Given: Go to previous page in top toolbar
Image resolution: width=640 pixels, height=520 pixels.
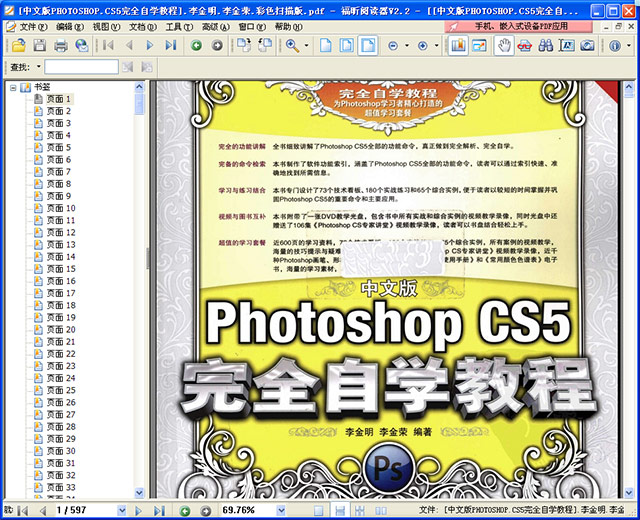Looking at the screenshot, I should tap(129, 45).
